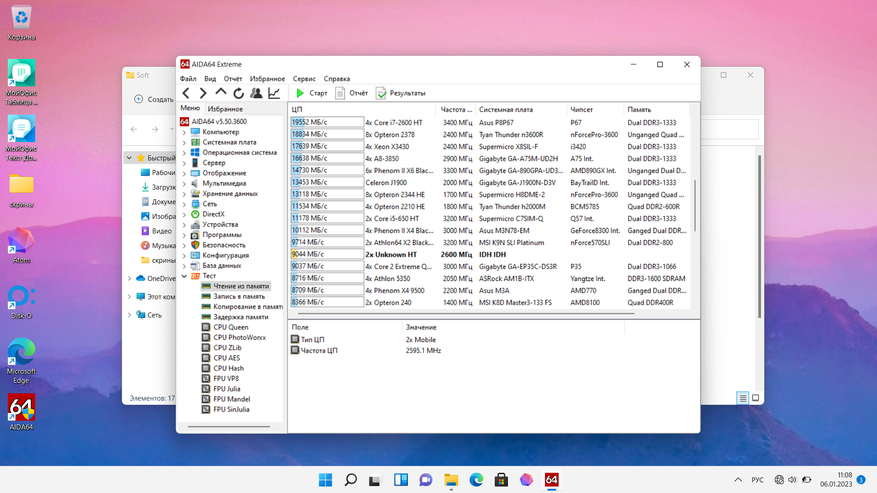Expand the DirectX tree node
This screenshot has height=493, width=877.
pyautogui.click(x=185, y=214)
